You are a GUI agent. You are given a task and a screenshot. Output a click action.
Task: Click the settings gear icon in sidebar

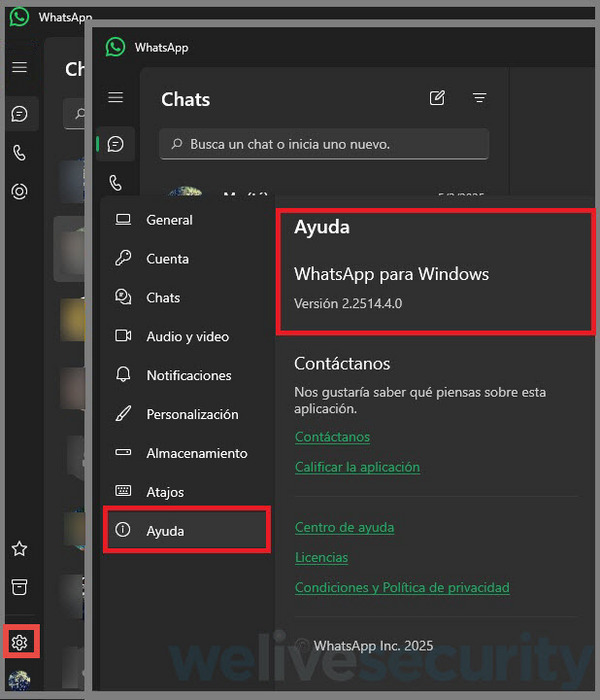coord(20,641)
